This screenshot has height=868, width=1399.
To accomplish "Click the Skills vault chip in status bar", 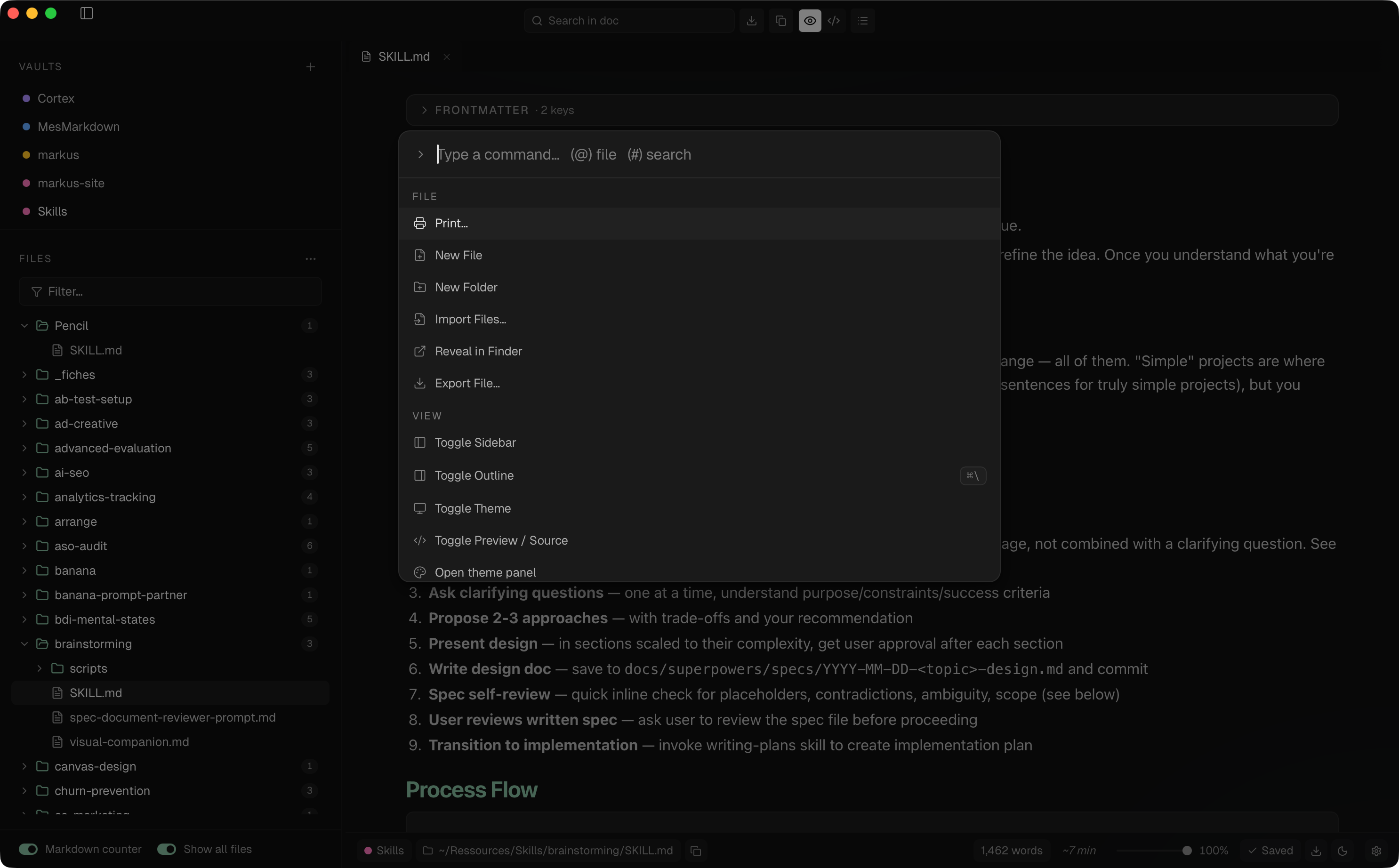I will [384, 851].
